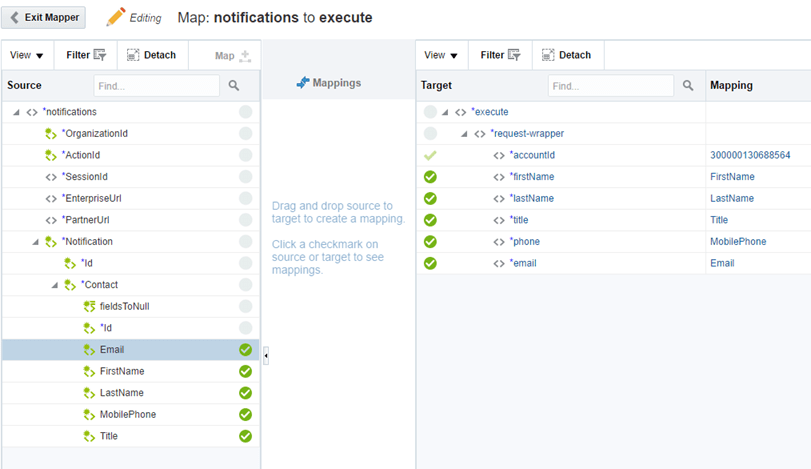The image size is (811, 469).
Task: Click the Source Find input field
Action: click(x=156, y=86)
